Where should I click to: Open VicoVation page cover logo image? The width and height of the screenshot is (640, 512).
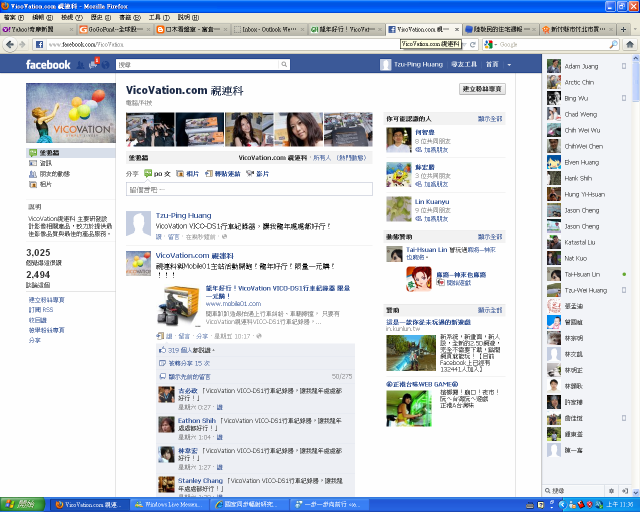coord(71,113)
